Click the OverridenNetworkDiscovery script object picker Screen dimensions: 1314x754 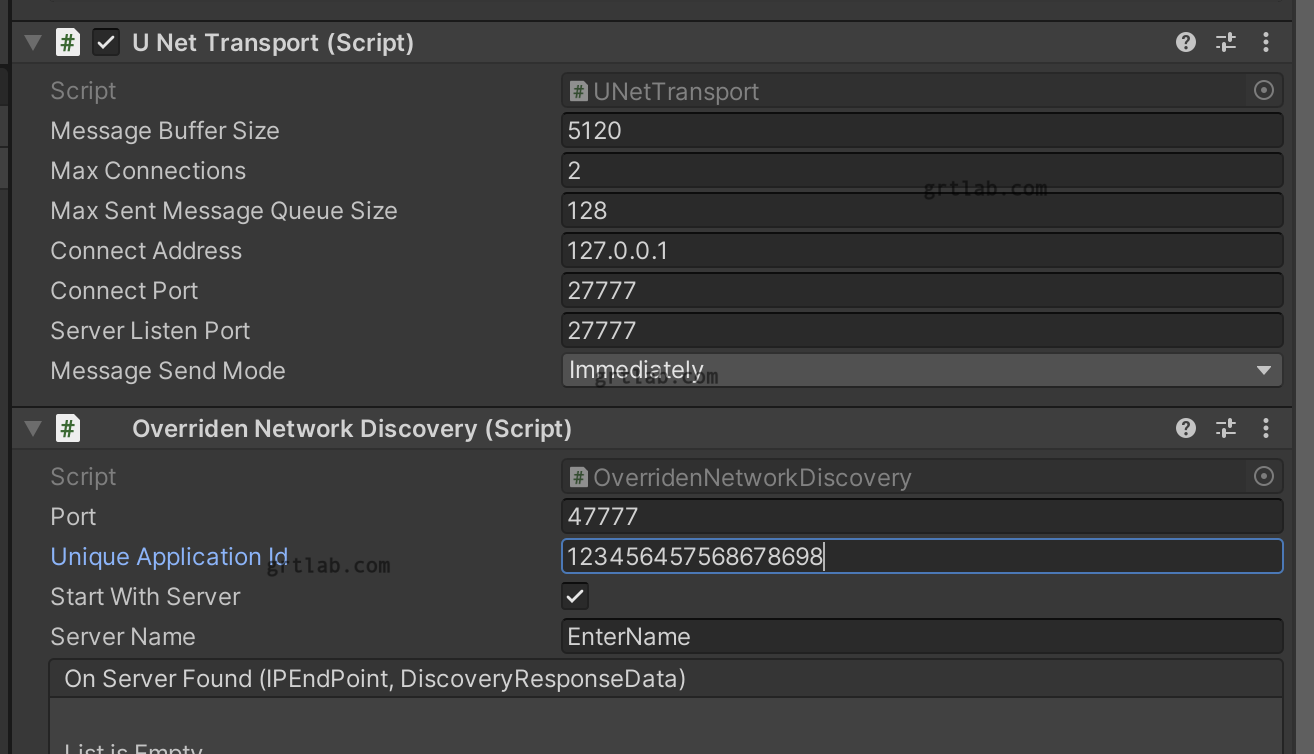tap(1263, 476)
